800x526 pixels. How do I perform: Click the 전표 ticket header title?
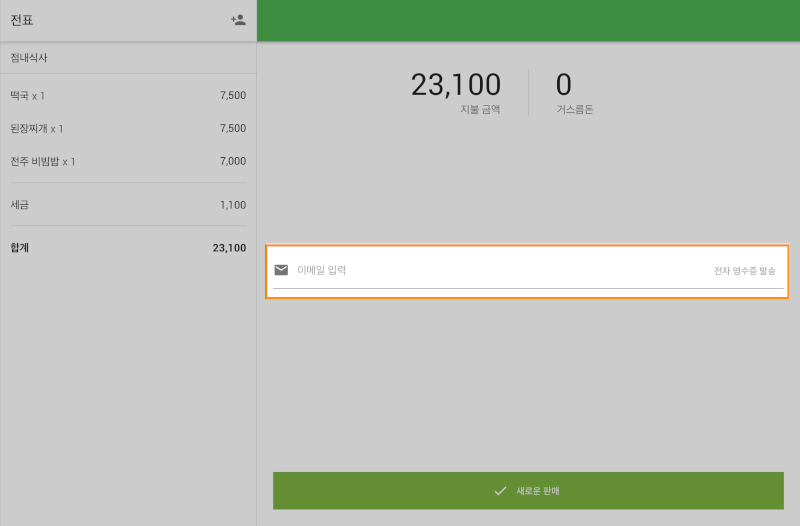[22, 20]
